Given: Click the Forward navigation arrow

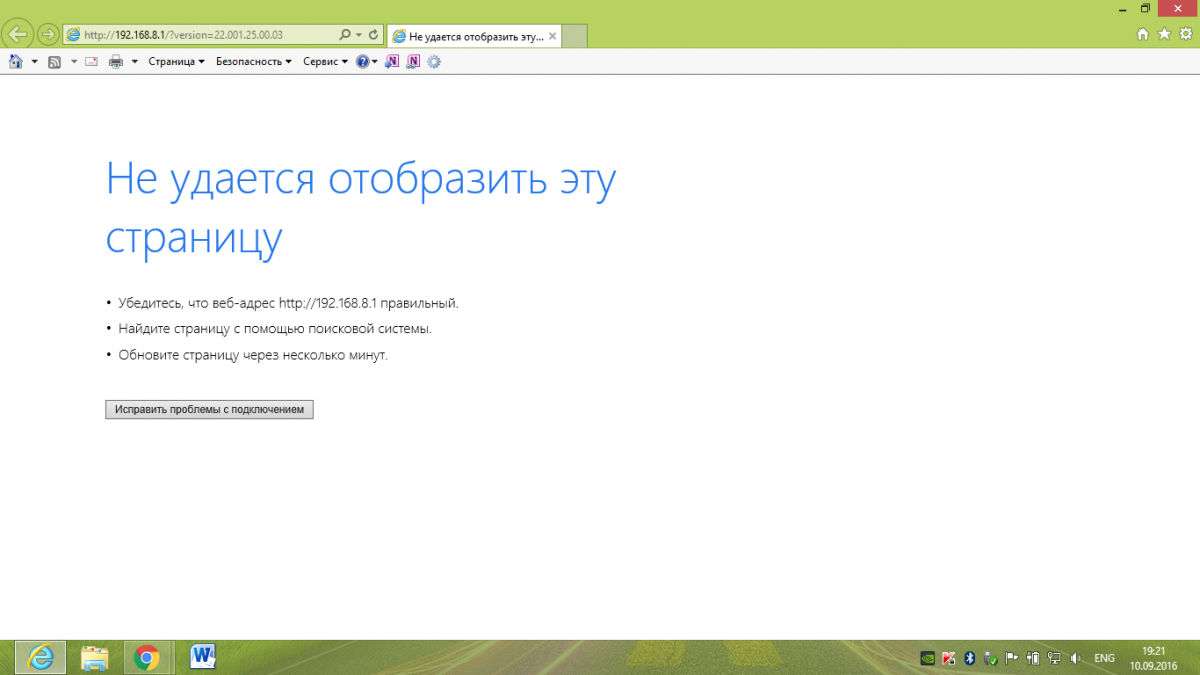Looking at the screenshot, I should pos(47,34).
